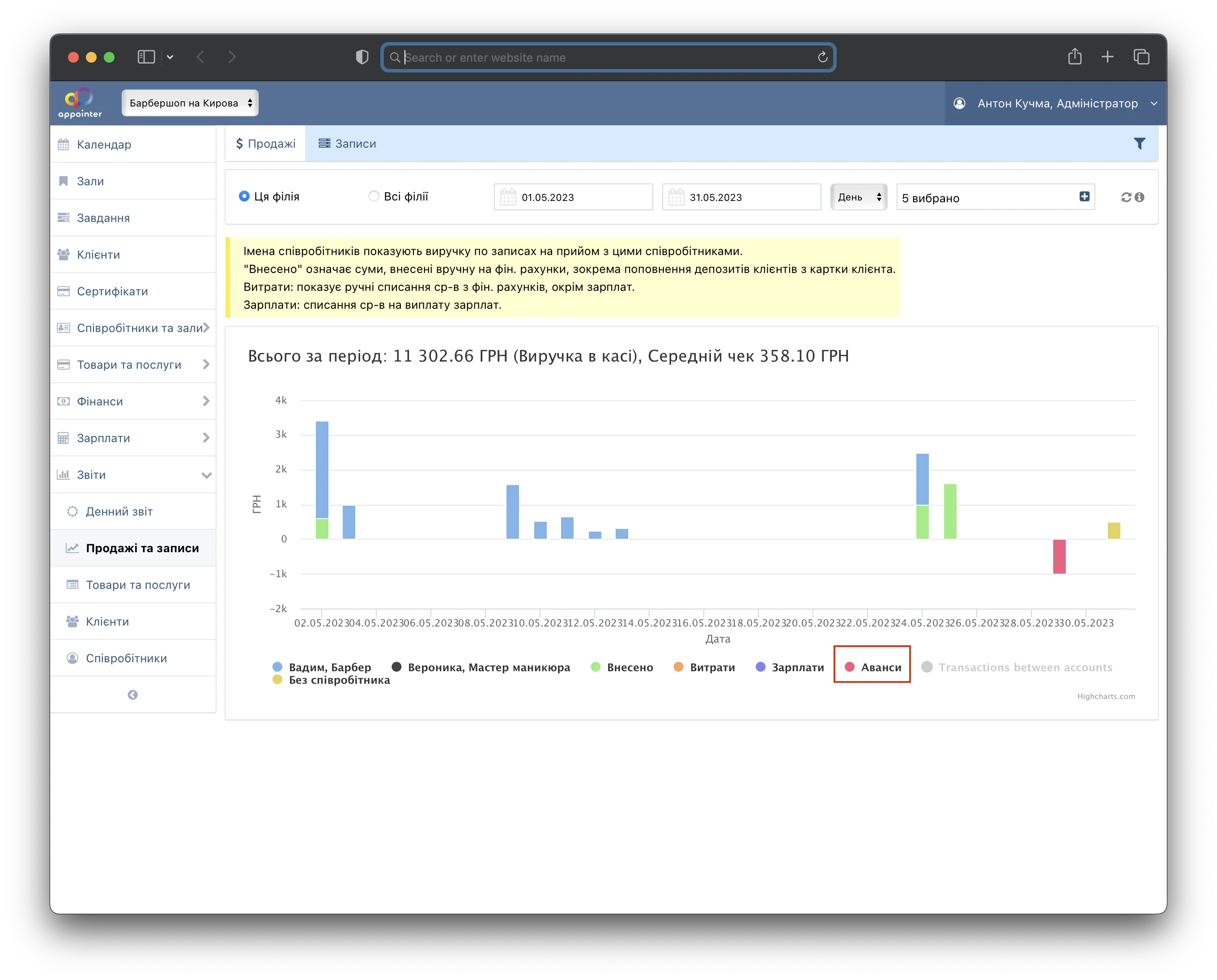The image size is (1217, 980).
Task: Collapse Звіти sidebar section
Action: click(x=133, y=475)
